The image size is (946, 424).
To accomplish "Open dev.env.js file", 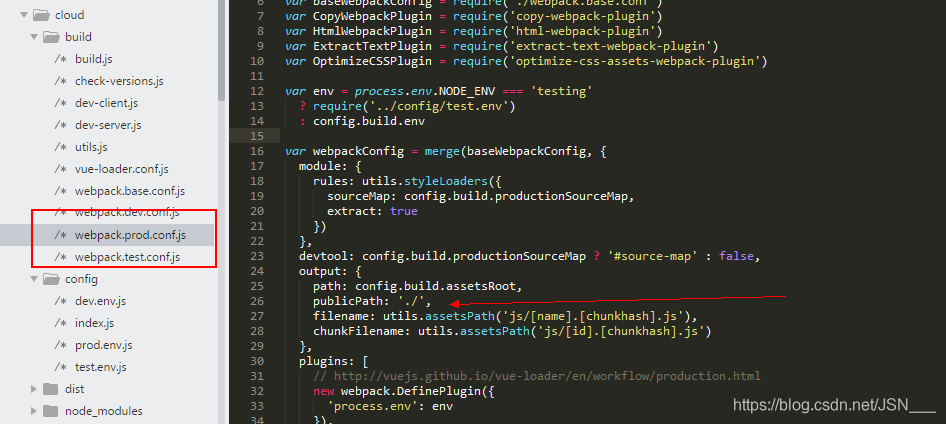I will point(100,301).
